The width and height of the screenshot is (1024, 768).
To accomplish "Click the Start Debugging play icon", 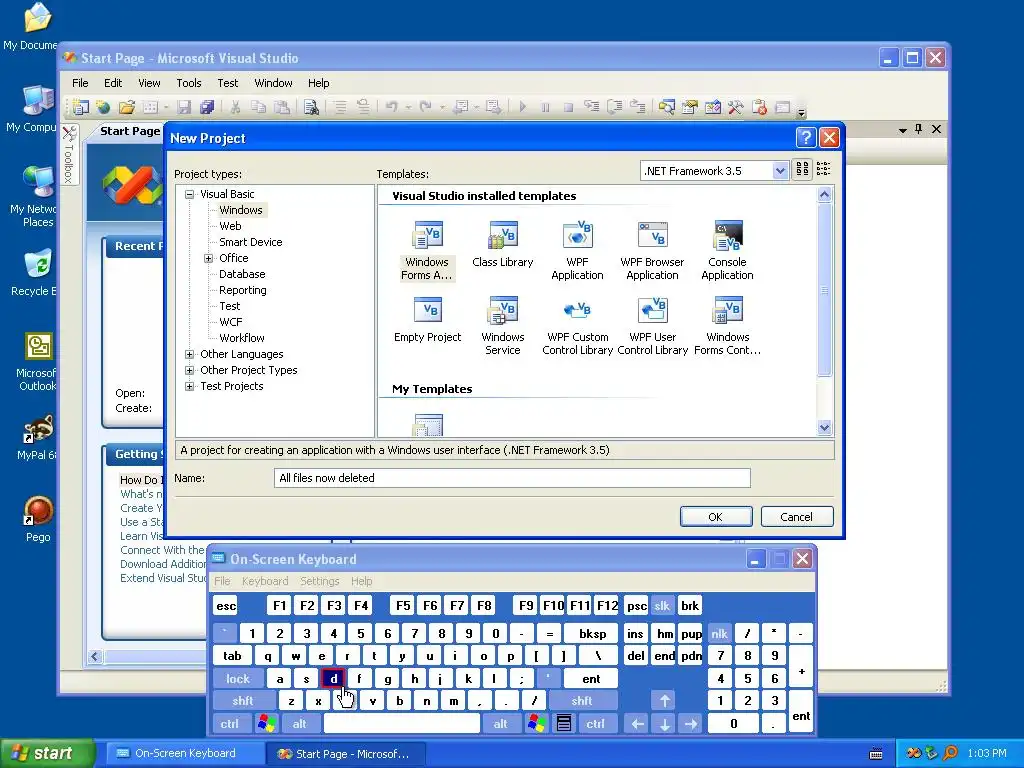I will click(x=522, y=106).
